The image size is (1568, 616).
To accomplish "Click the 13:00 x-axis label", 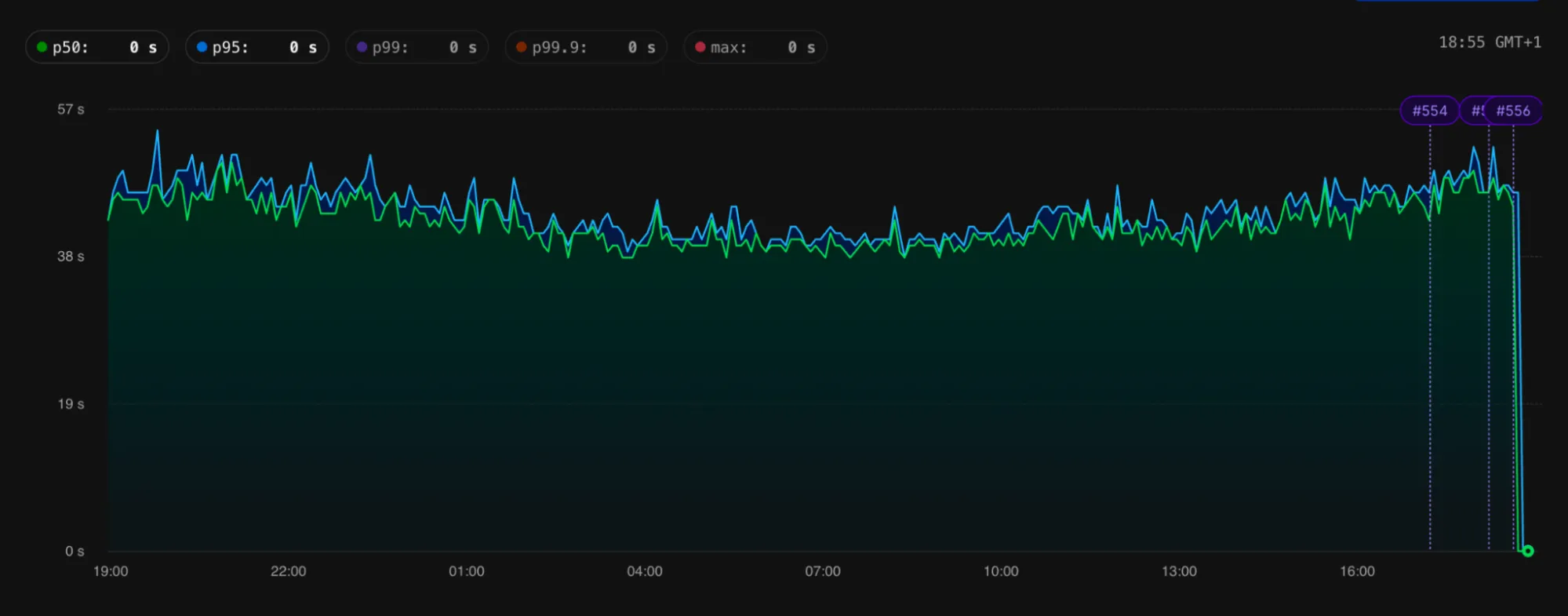I will pyautogui.click(x=1179, y=571).
